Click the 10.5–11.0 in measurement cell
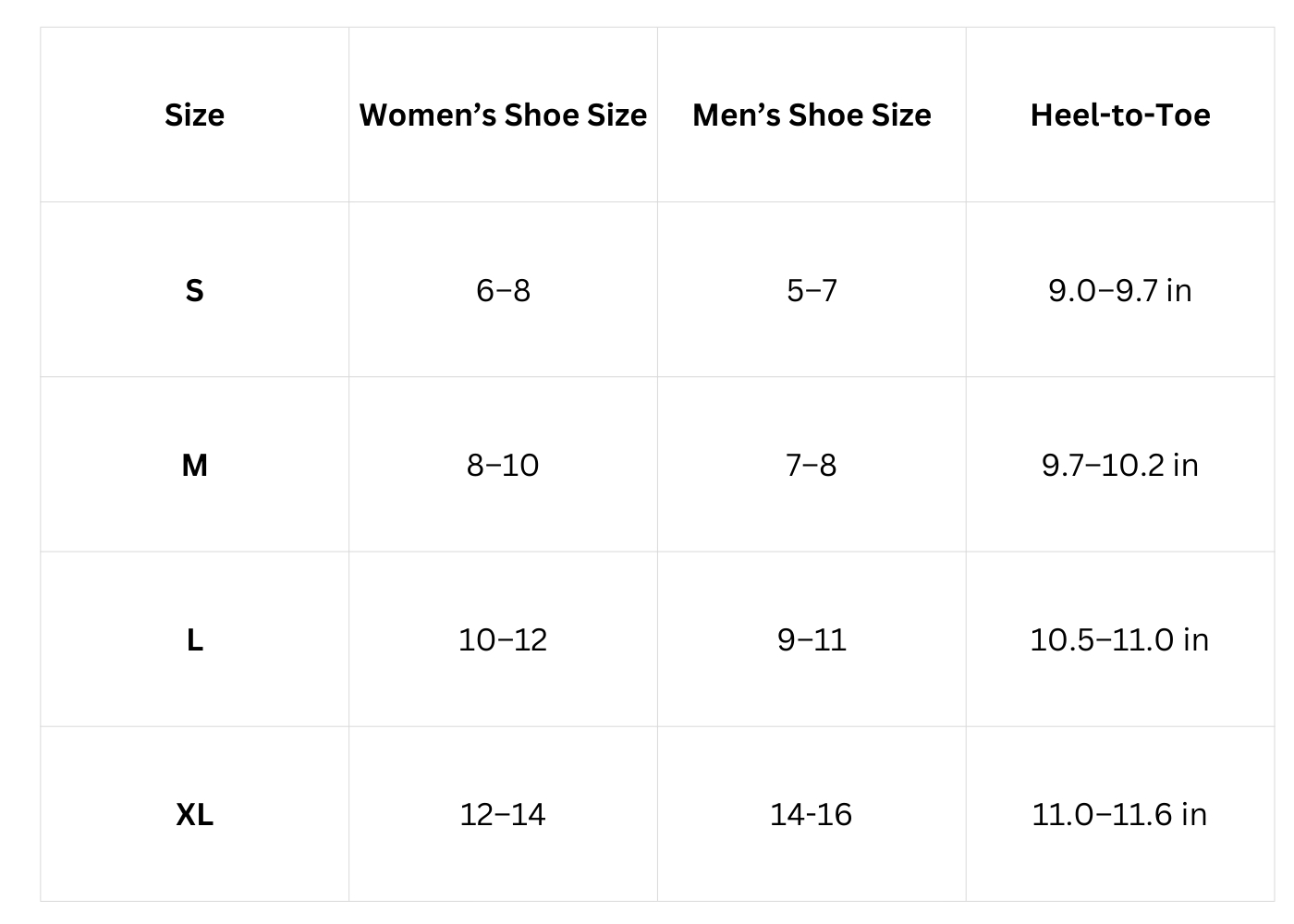1294x924 pixels. pyautogui.click(x=1120, y=639)
